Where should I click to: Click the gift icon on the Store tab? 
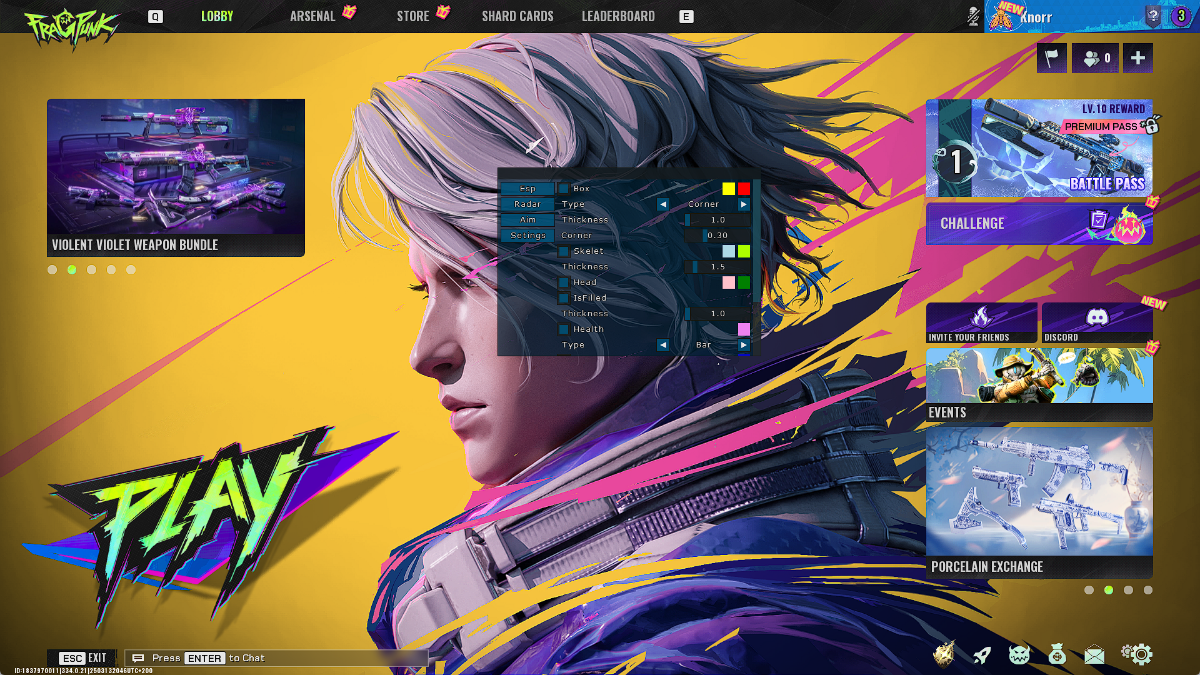(442, 12)
